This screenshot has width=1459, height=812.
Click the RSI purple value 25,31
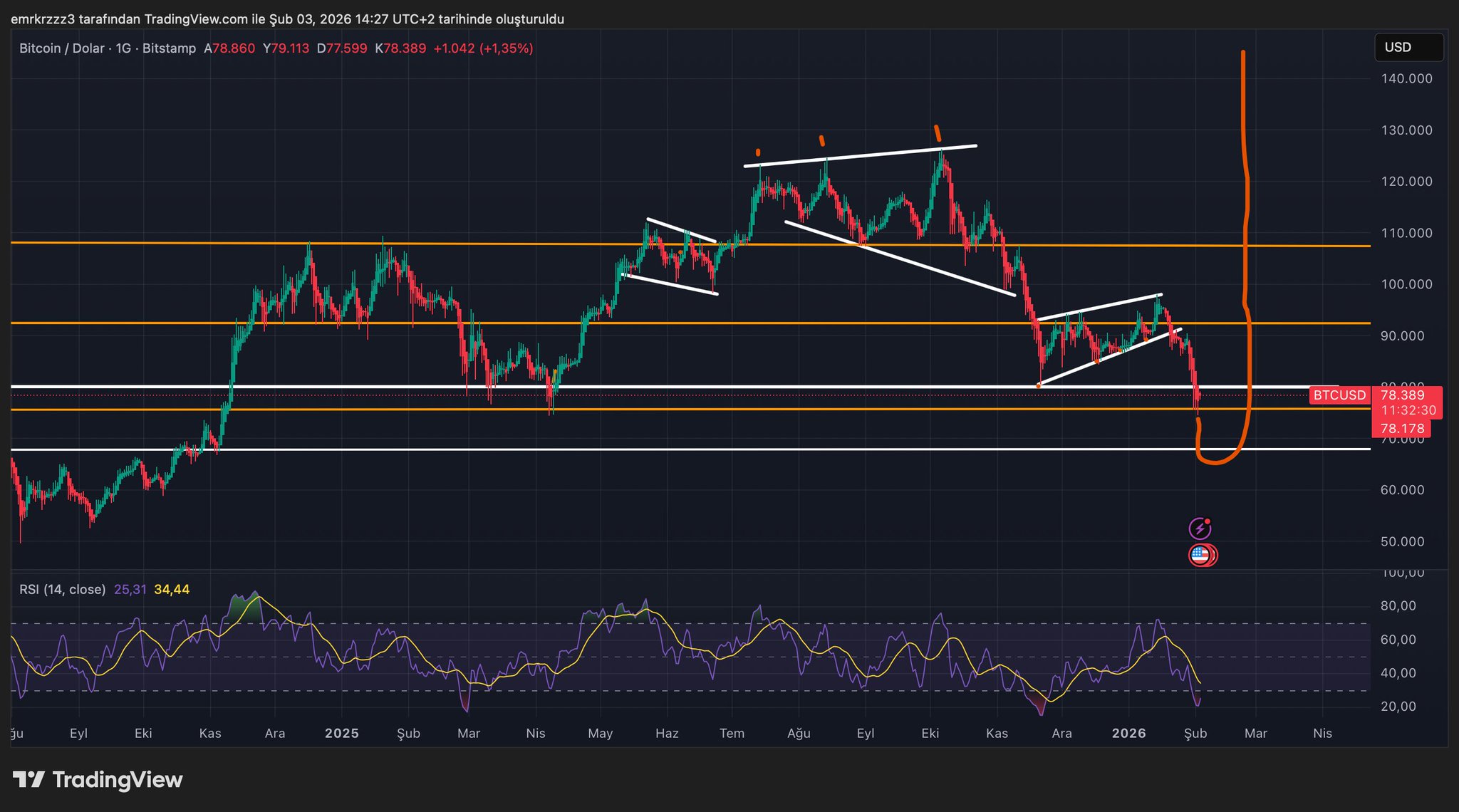point(130,589)
